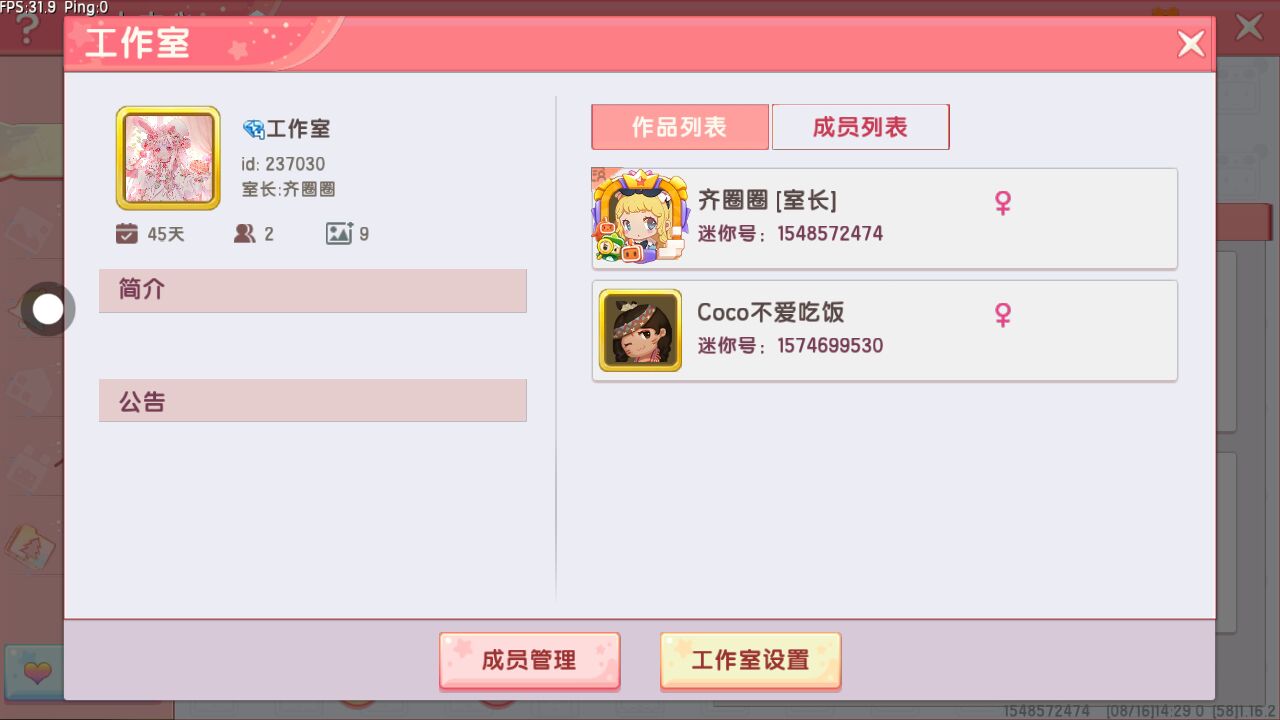The height and width of the screenshot is (720, 1280).
Task: Tap the white floating circle button
Action: point(47,310)
